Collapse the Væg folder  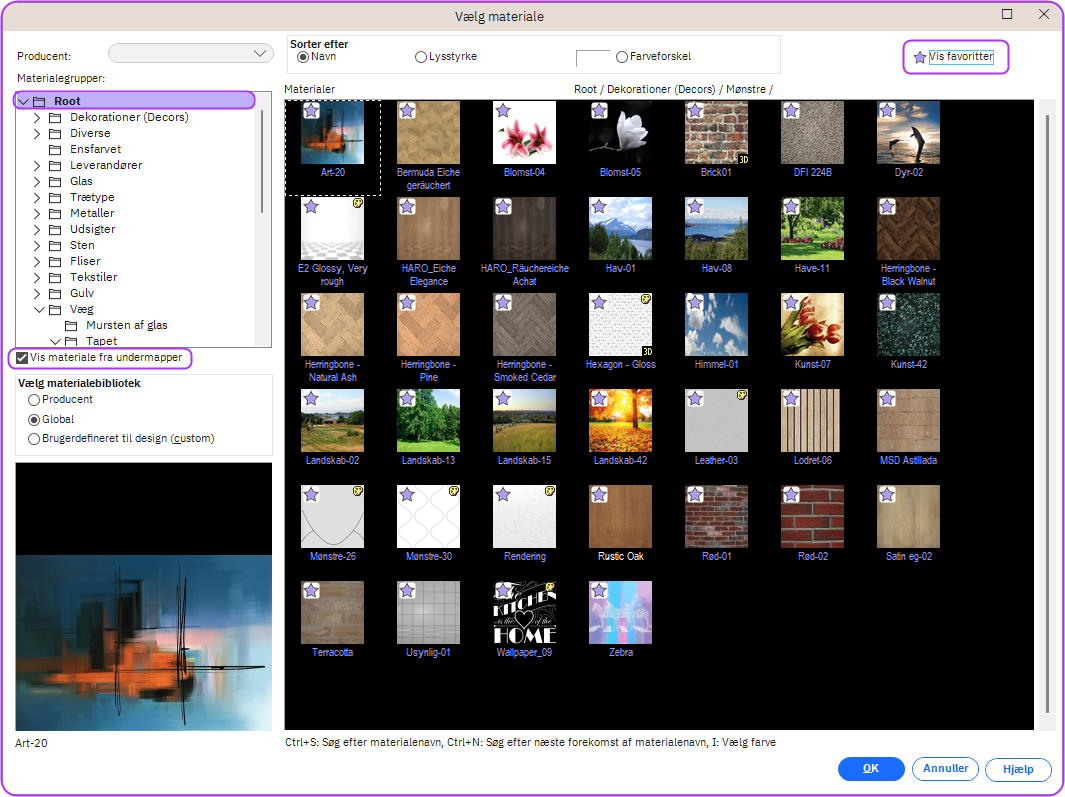[x=37, y=310]
